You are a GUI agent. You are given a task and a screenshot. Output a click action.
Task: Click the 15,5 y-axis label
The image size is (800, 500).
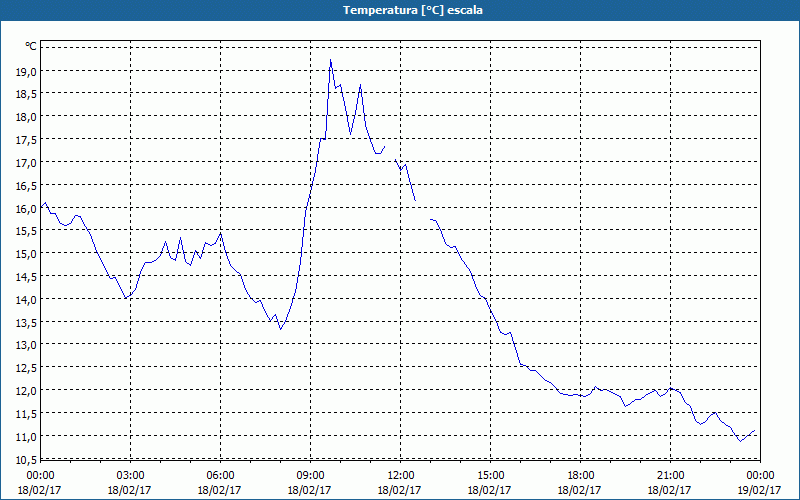pos(27,232)
